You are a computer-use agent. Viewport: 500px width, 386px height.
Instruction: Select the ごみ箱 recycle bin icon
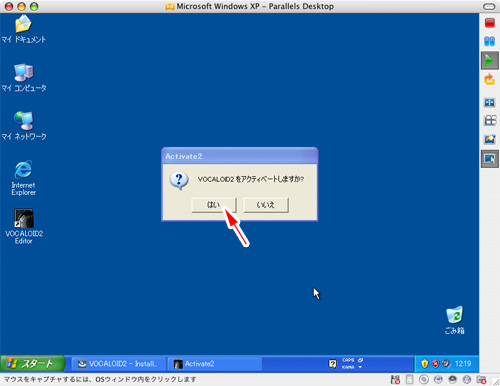point(455,320)
